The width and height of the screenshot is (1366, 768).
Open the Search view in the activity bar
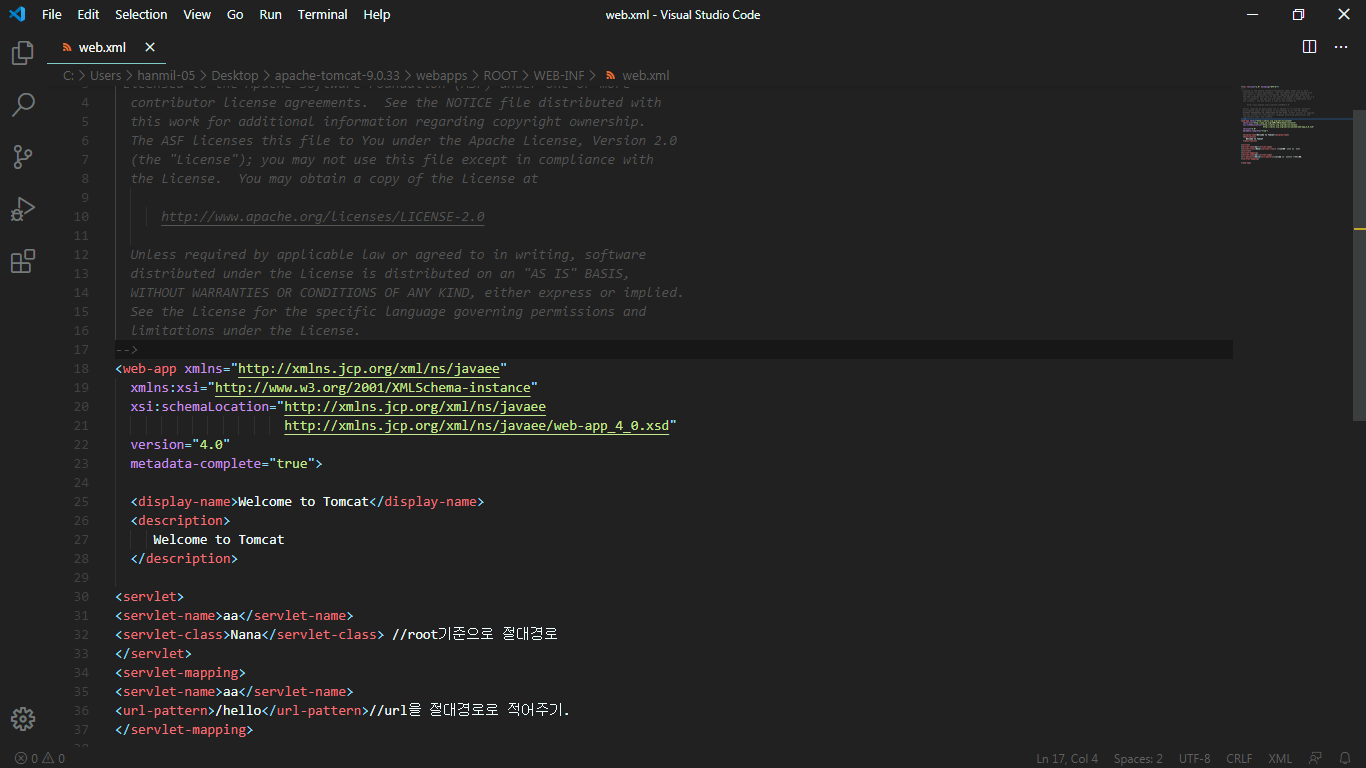22,104
